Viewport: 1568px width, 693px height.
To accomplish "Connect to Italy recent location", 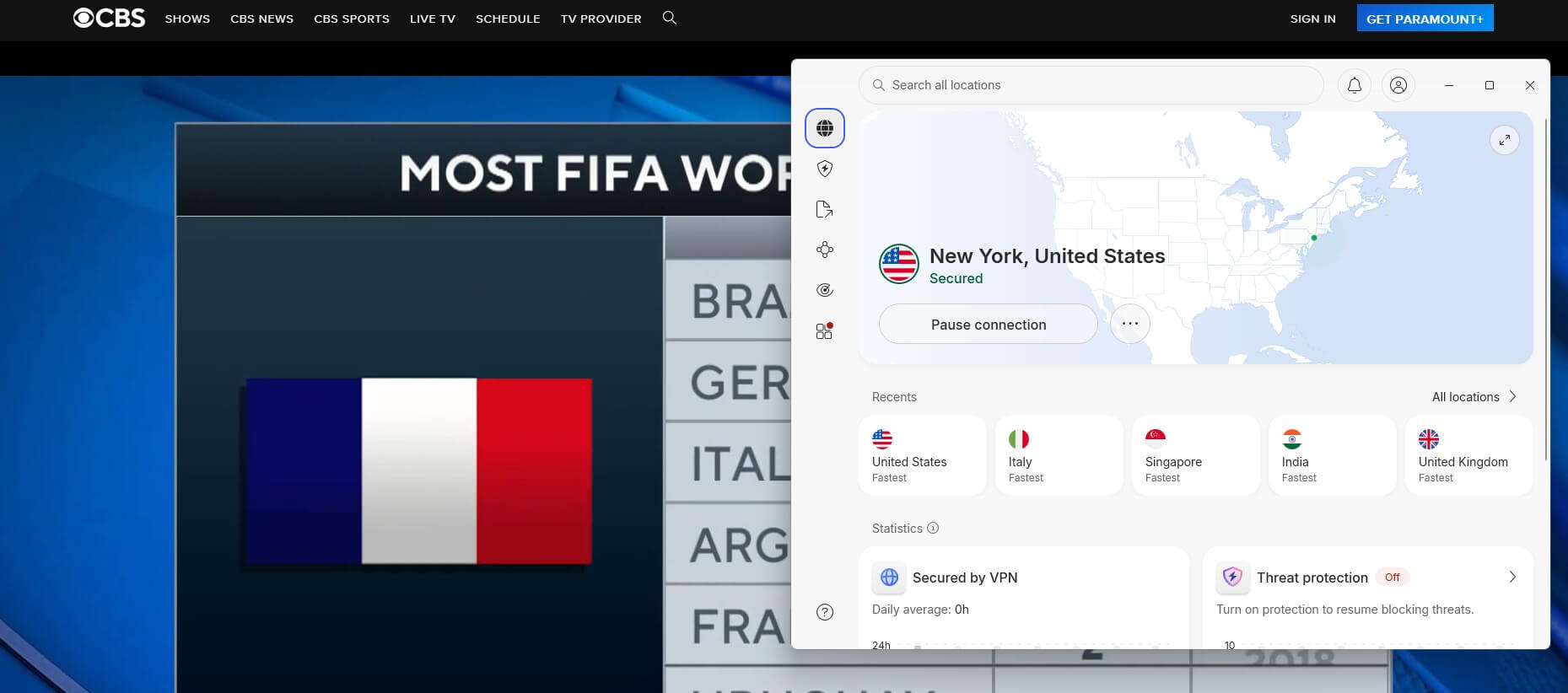I will (x=1059, y=455).
